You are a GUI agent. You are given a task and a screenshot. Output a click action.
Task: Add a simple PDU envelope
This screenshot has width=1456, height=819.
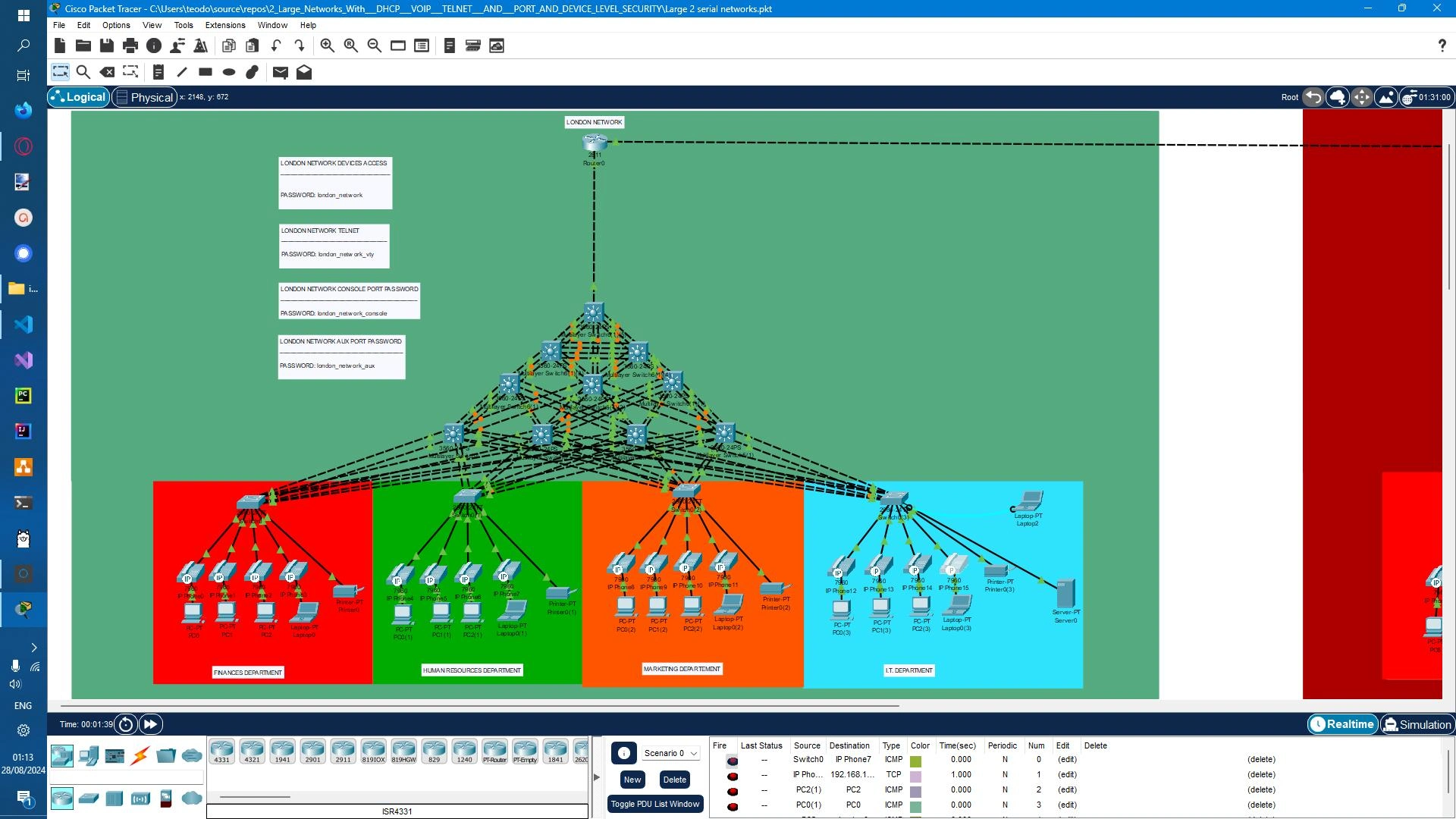click(x=281, y=72)
